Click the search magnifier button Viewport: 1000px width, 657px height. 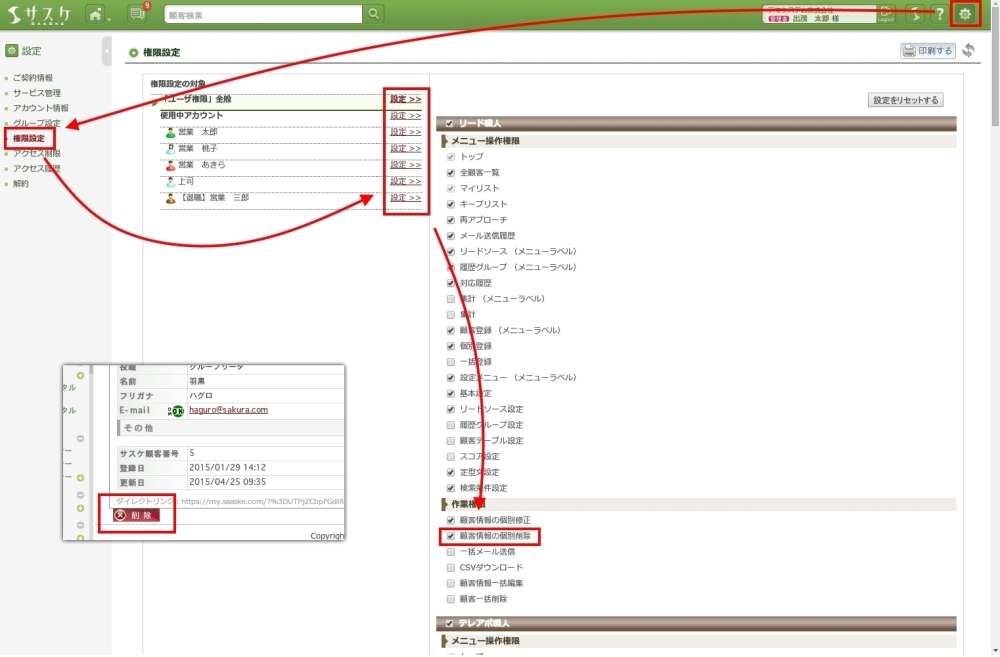tap(373, 14)
